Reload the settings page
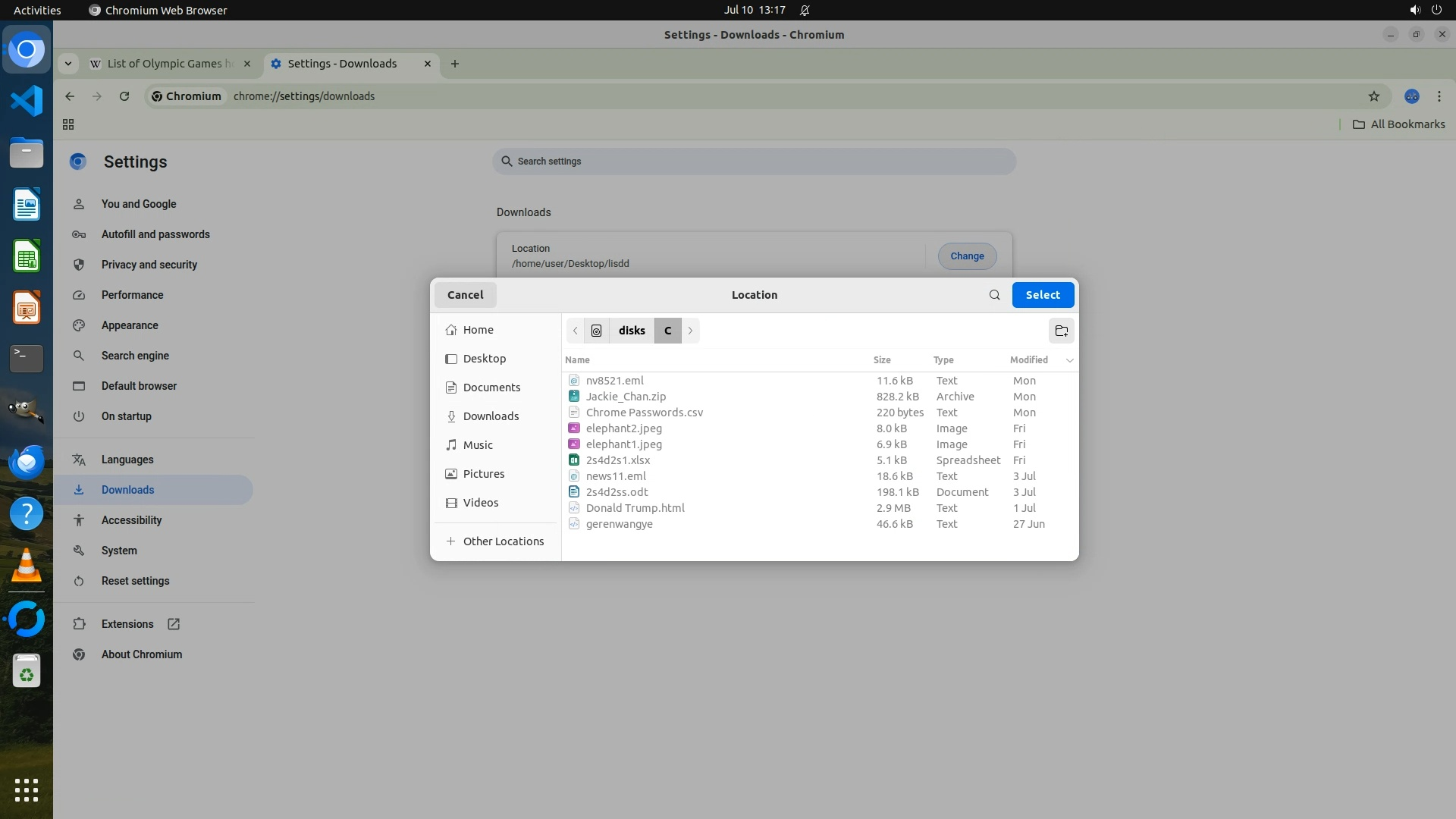This screenshot has height=819, width=1456. click(124, 96)
